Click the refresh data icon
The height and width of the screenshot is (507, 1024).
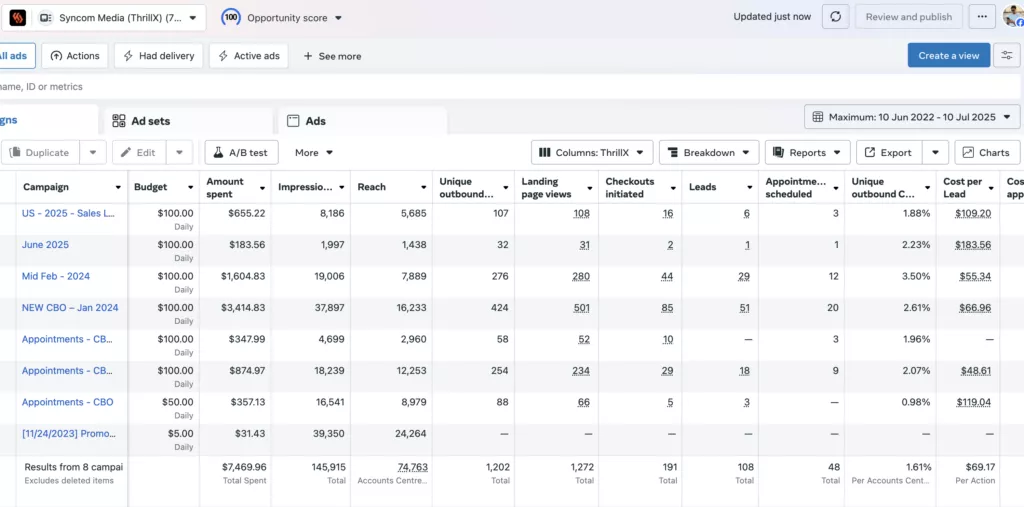click(835, 17)
